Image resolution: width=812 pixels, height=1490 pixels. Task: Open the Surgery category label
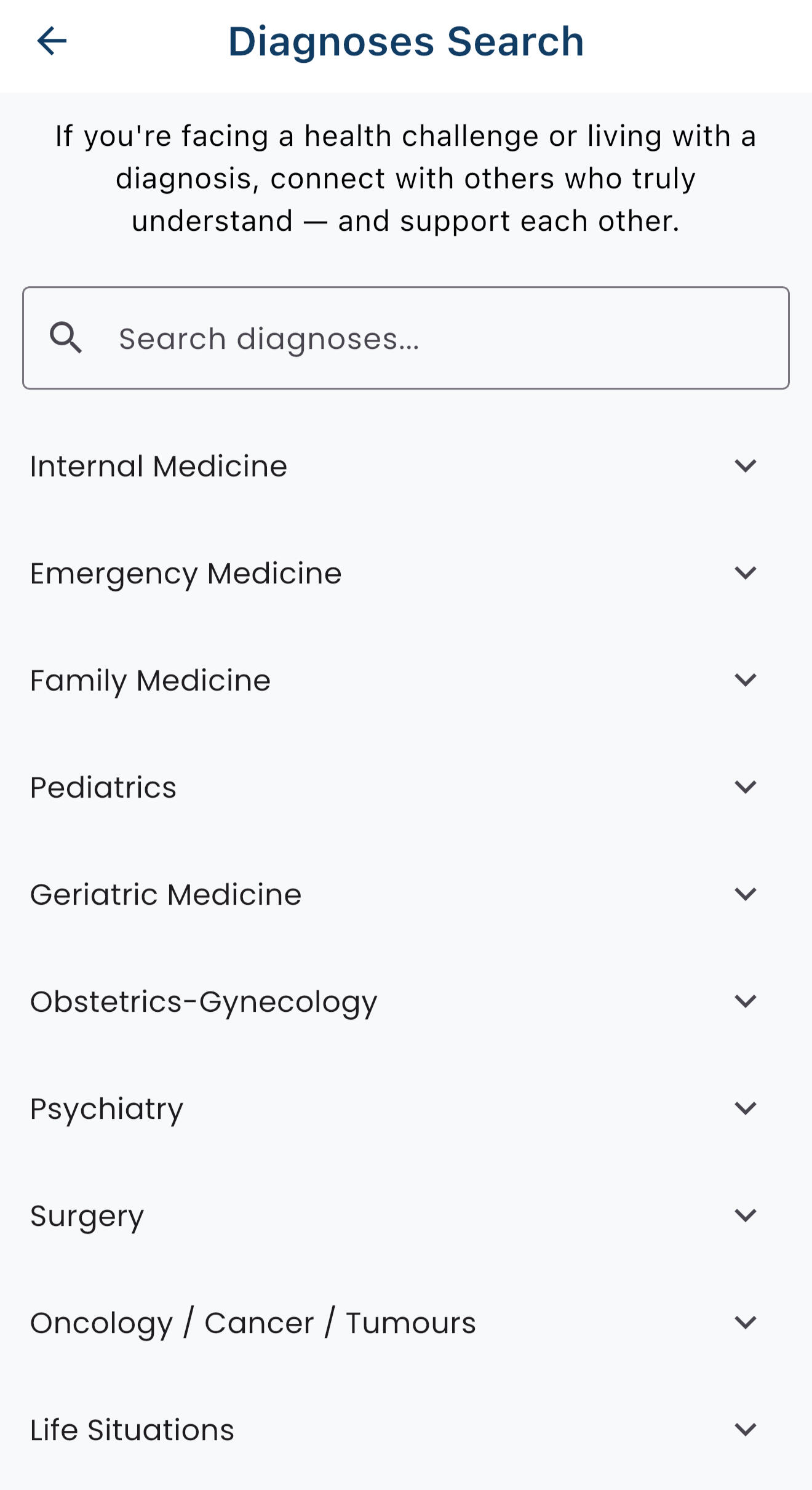pyautogui.click(x=87, y=1216)
